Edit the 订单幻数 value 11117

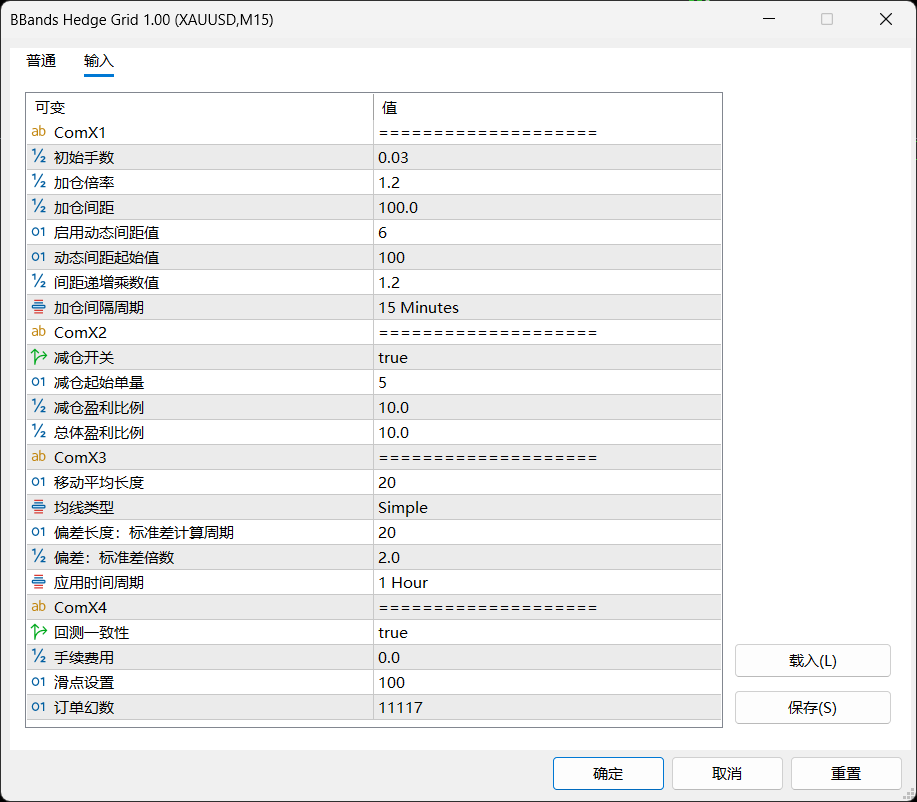click(x=547, y=707)
